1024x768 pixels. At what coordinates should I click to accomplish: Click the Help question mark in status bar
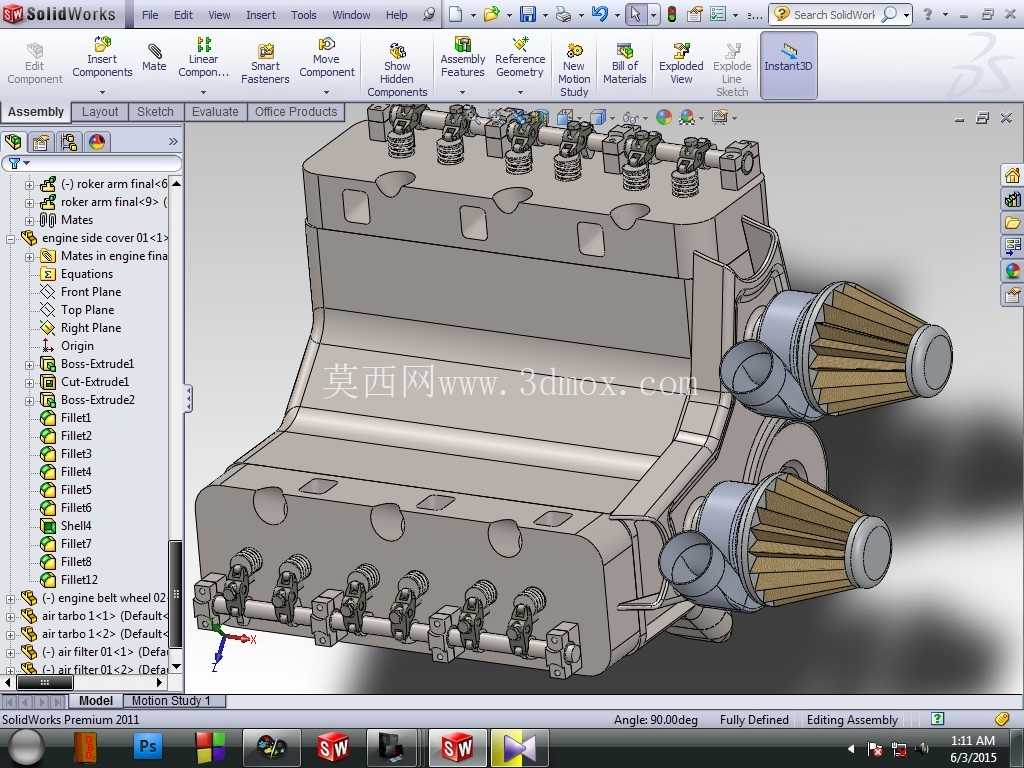click(937, 719)
